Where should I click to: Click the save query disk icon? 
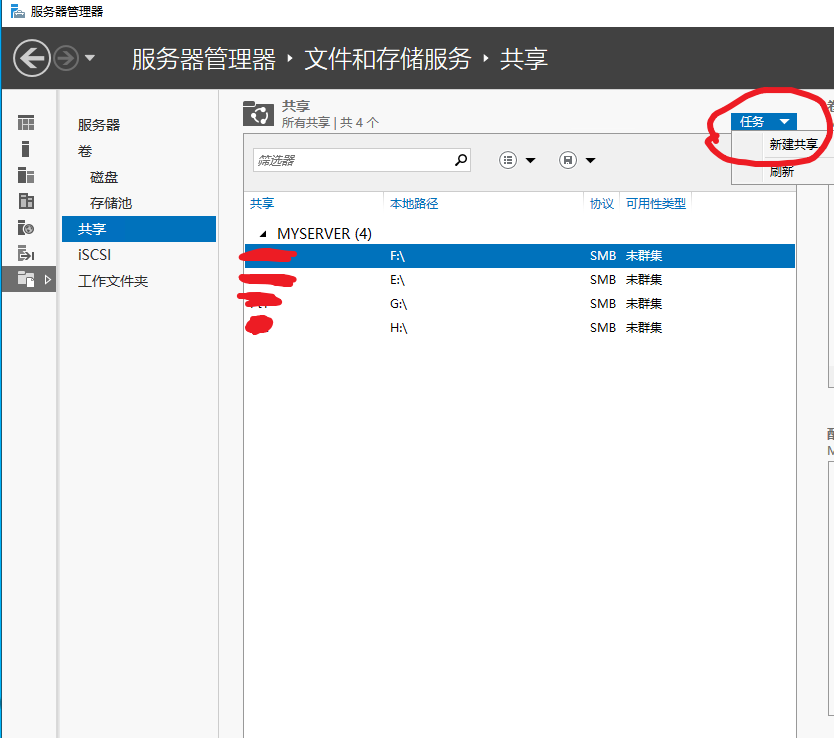click(568, 160)
